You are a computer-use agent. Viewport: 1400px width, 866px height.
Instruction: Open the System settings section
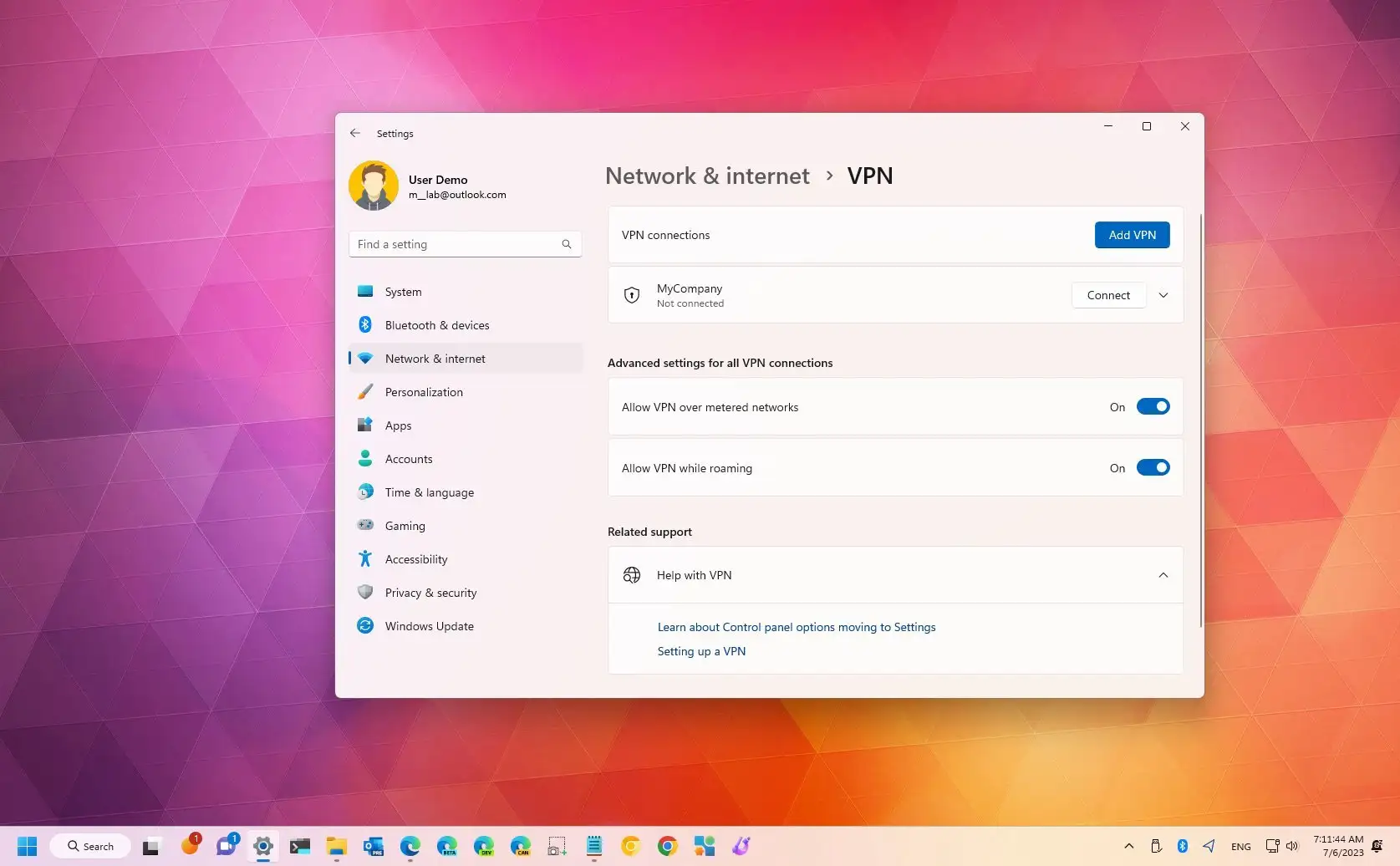[x=403, y=292]
